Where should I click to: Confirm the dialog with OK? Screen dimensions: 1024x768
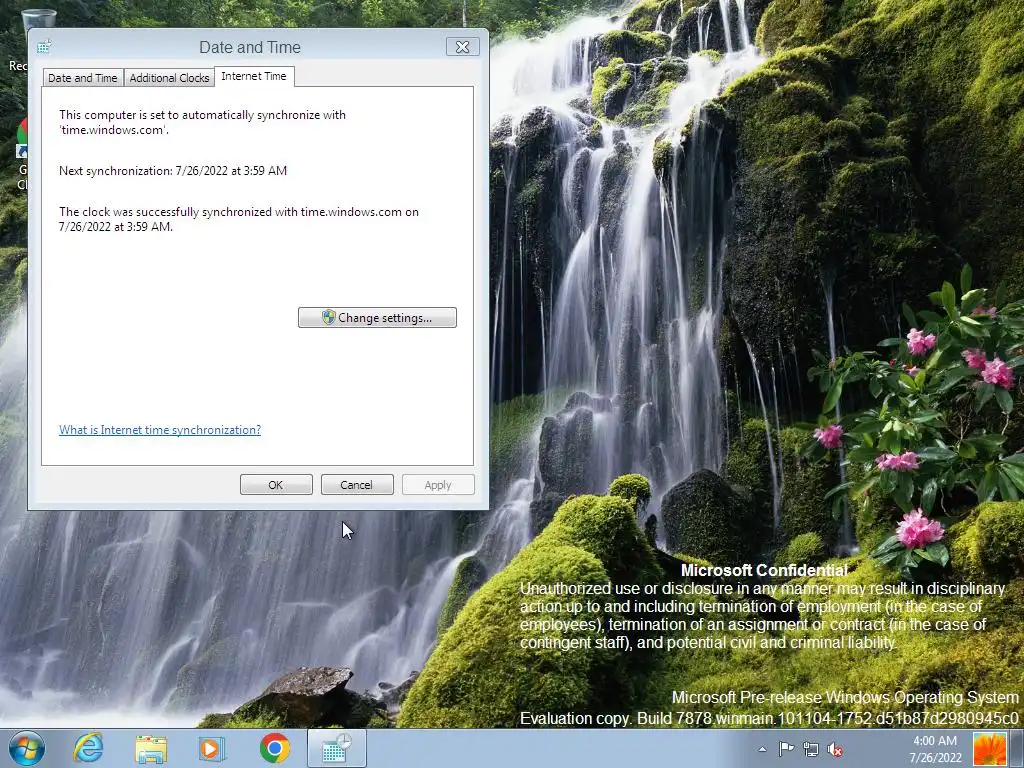(276, 485)
